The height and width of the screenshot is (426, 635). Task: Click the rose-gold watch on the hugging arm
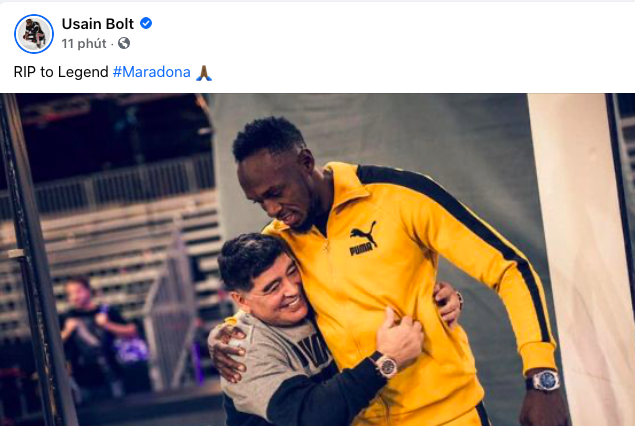387,366
